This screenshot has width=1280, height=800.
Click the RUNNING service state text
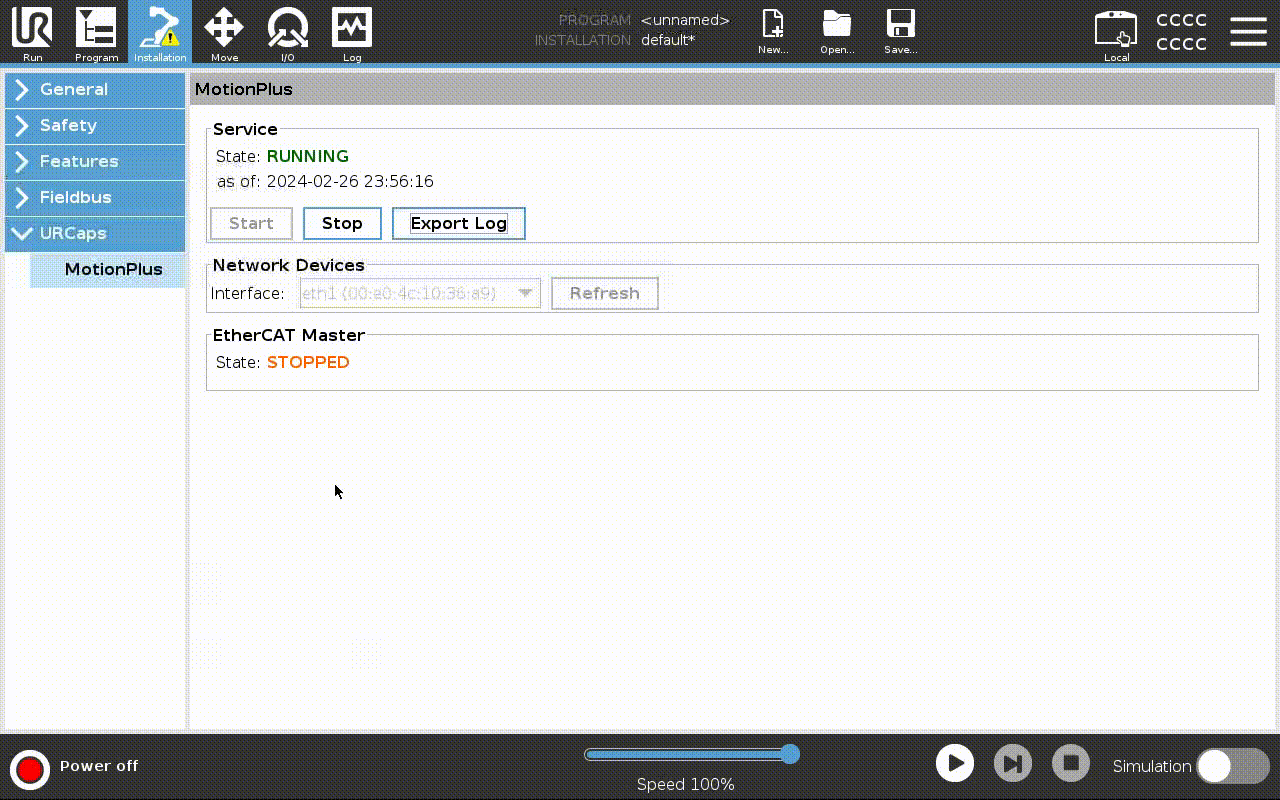308,156
